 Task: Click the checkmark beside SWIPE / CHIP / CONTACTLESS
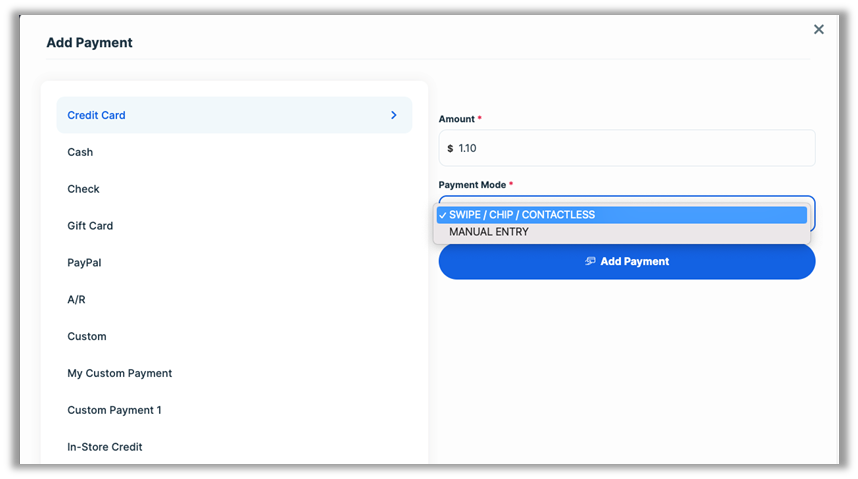tap(442, 215)
